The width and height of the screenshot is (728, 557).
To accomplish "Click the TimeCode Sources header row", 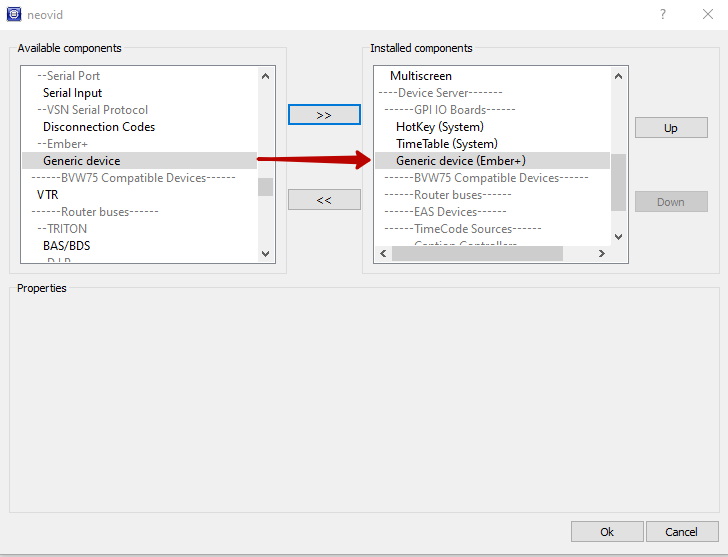I will pyautogui.click(x=492, y=228).
